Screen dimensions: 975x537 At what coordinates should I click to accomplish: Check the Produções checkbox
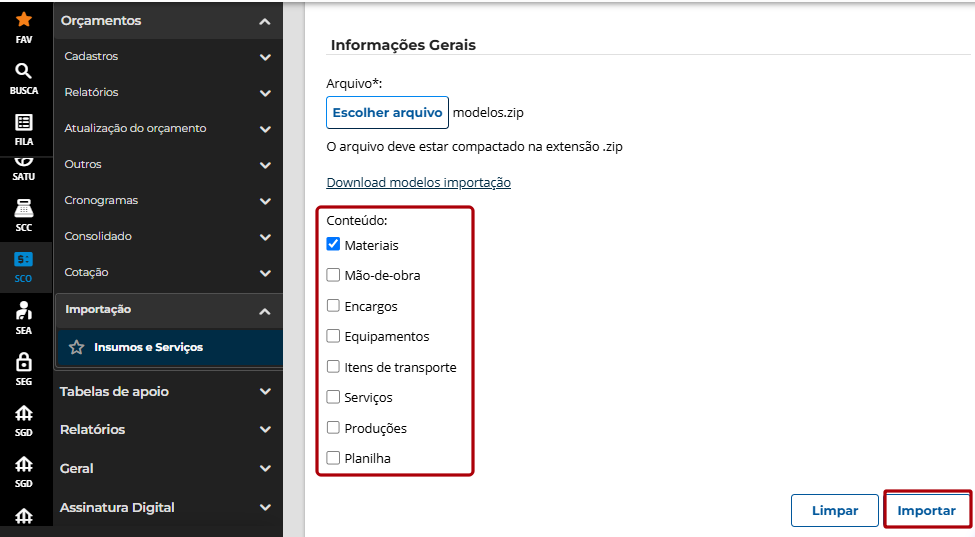coord(333,427)
